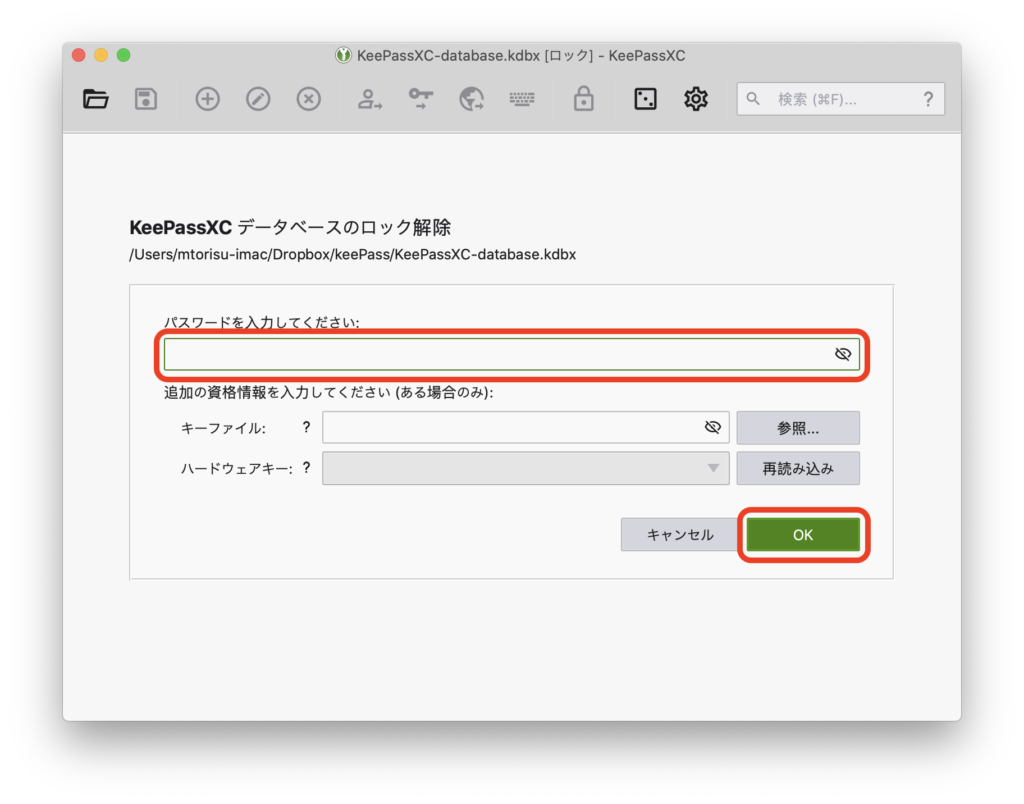1024x804 pixels.
Task: Click the password input field
Action: pyautogui.click(x=511, y=354)
